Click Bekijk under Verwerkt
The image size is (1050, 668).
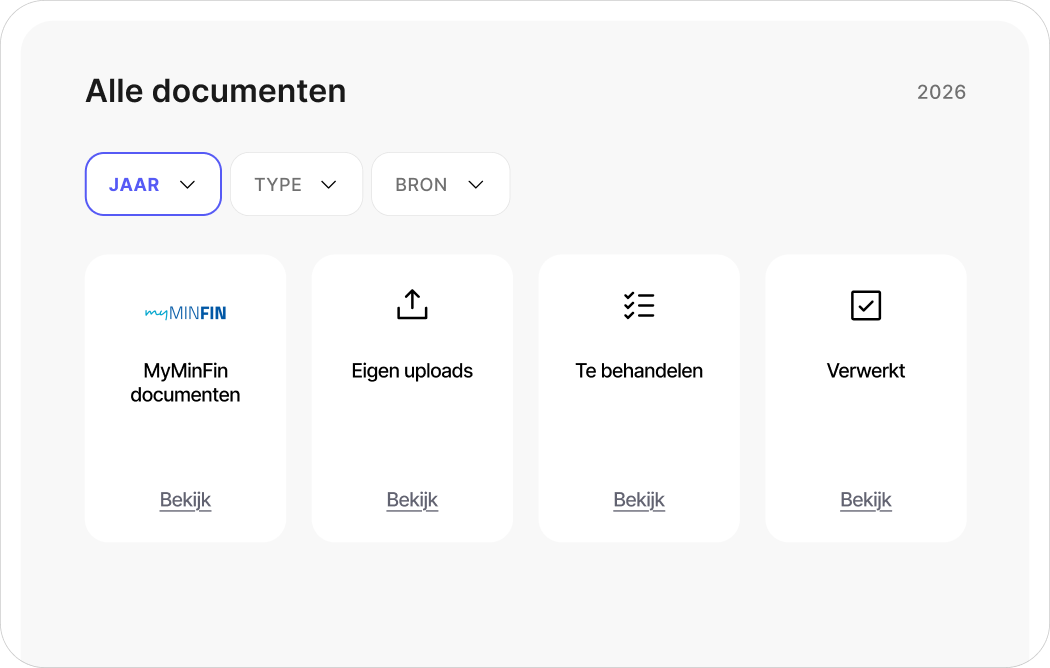866,500
